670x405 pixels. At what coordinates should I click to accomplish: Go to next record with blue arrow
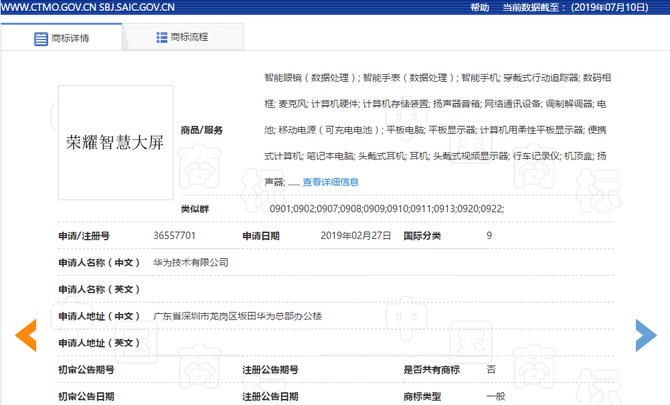(x=646, y=335)
